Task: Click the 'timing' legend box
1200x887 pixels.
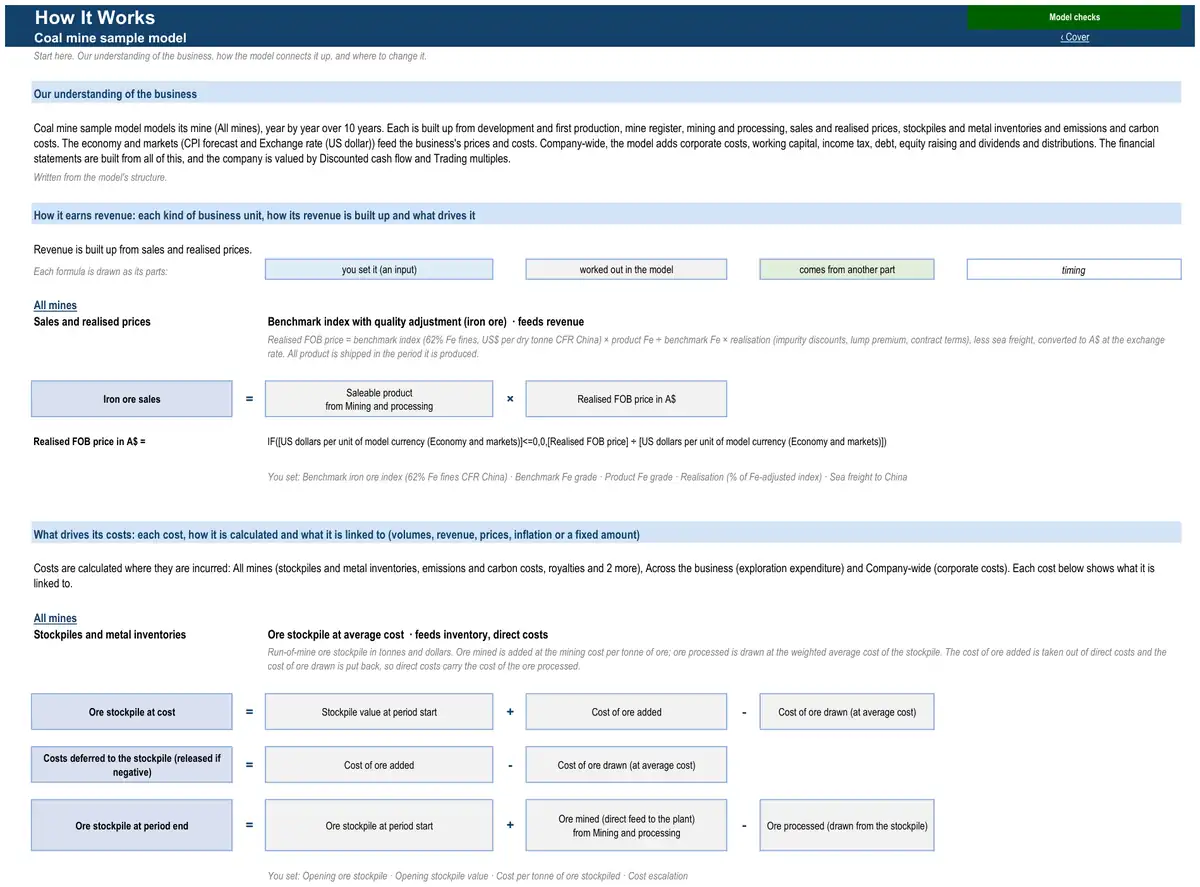Action: point(1074,270)
